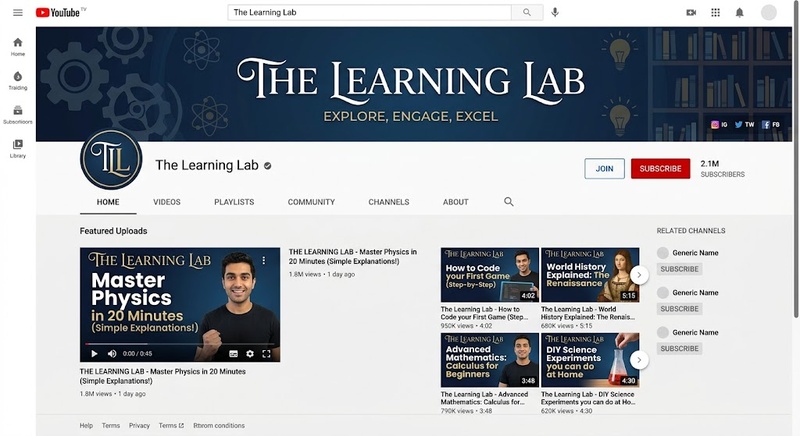The height and width of the screenshot is (436, 800).
Task: Click the Master Physics title below the player
Action: (162, 376)
